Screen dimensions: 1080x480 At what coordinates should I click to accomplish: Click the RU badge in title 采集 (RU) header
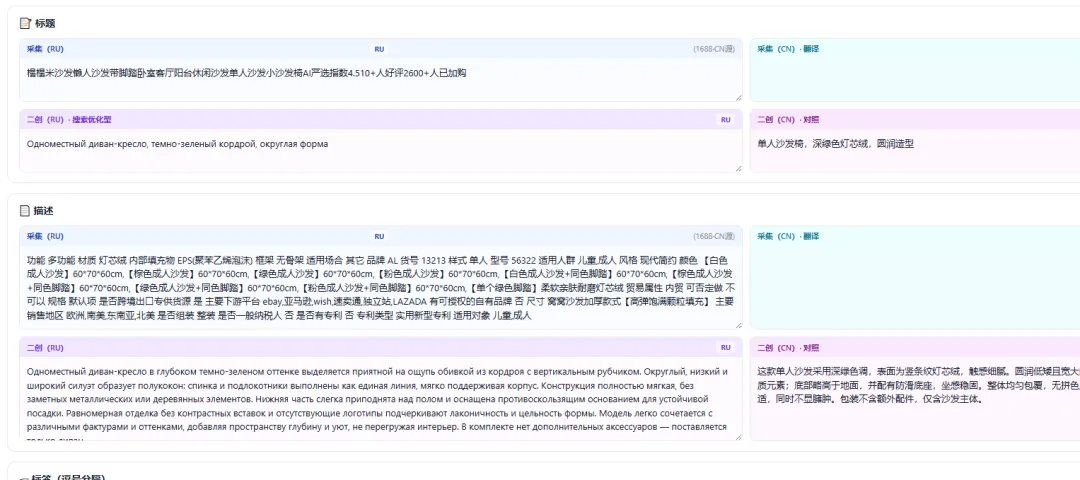click(380, 50)
